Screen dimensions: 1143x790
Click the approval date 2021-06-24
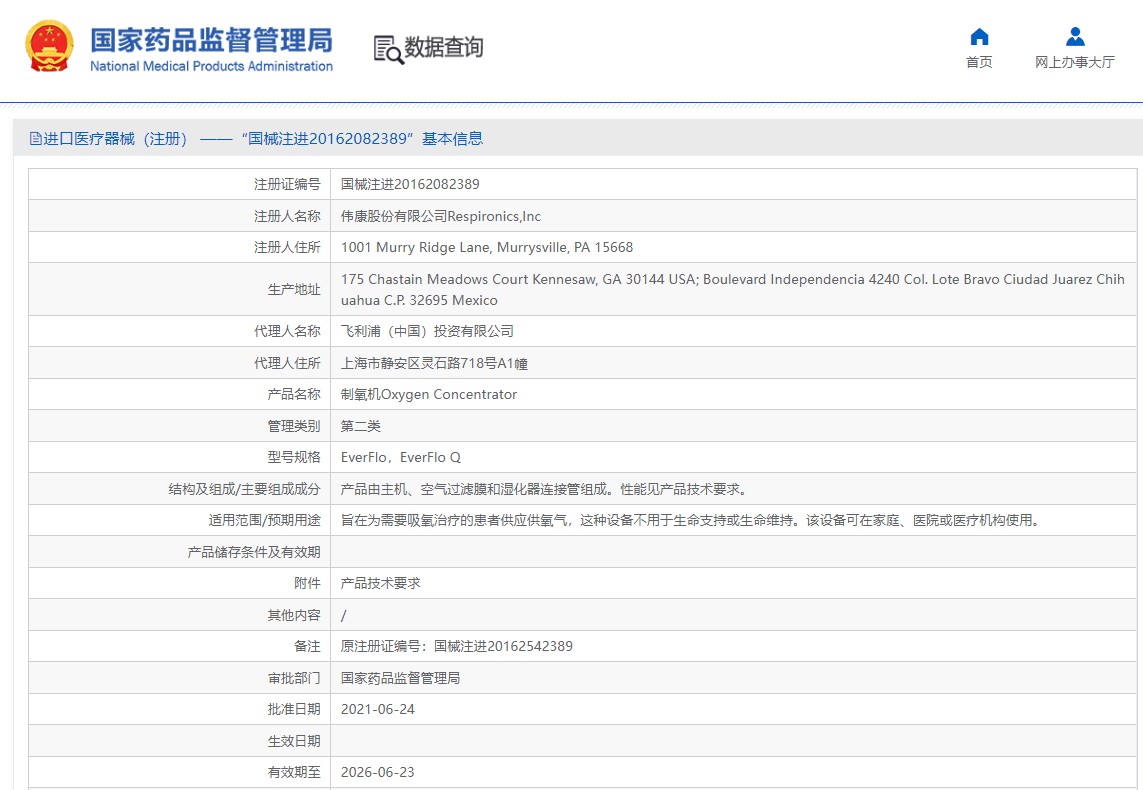[x=377, y=709]
